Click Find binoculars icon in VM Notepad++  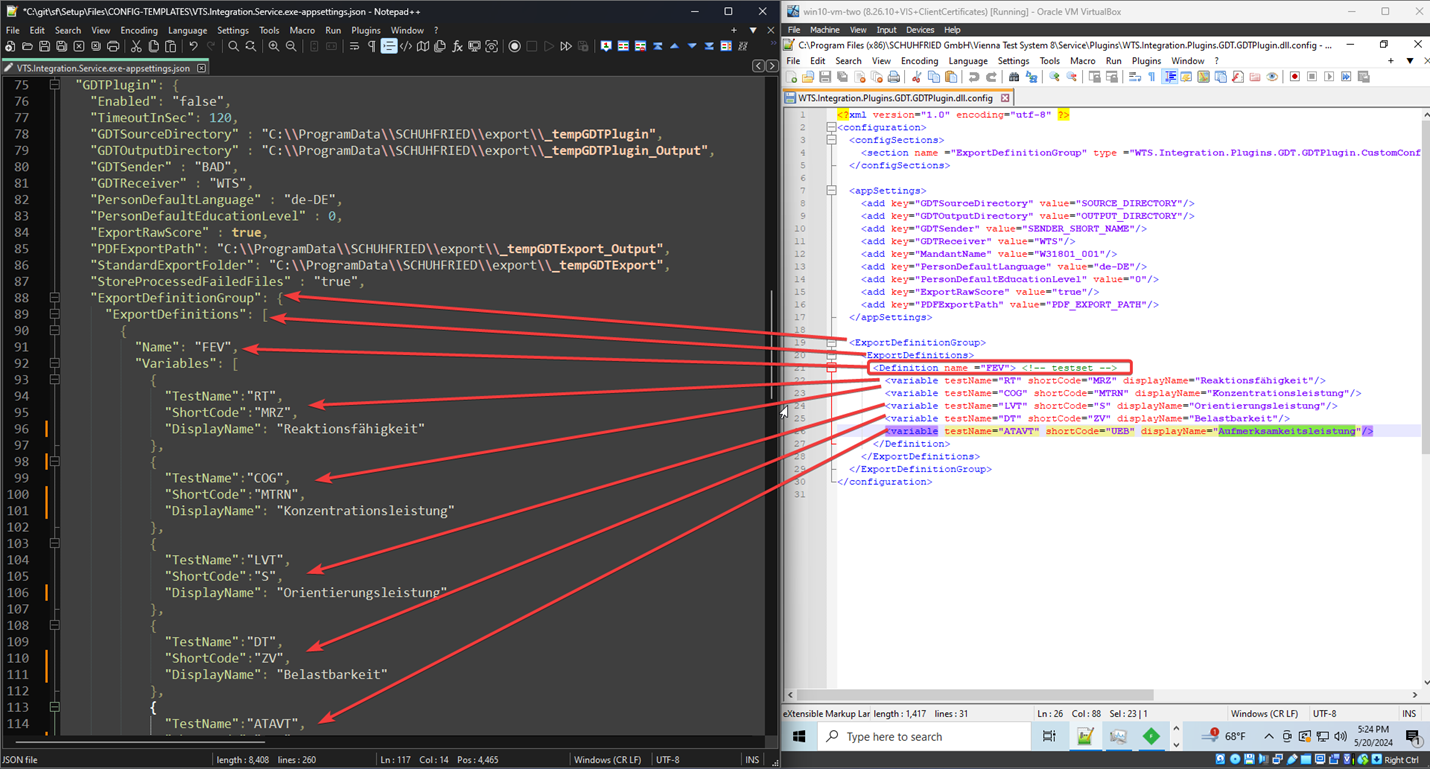coord(1014,77)
